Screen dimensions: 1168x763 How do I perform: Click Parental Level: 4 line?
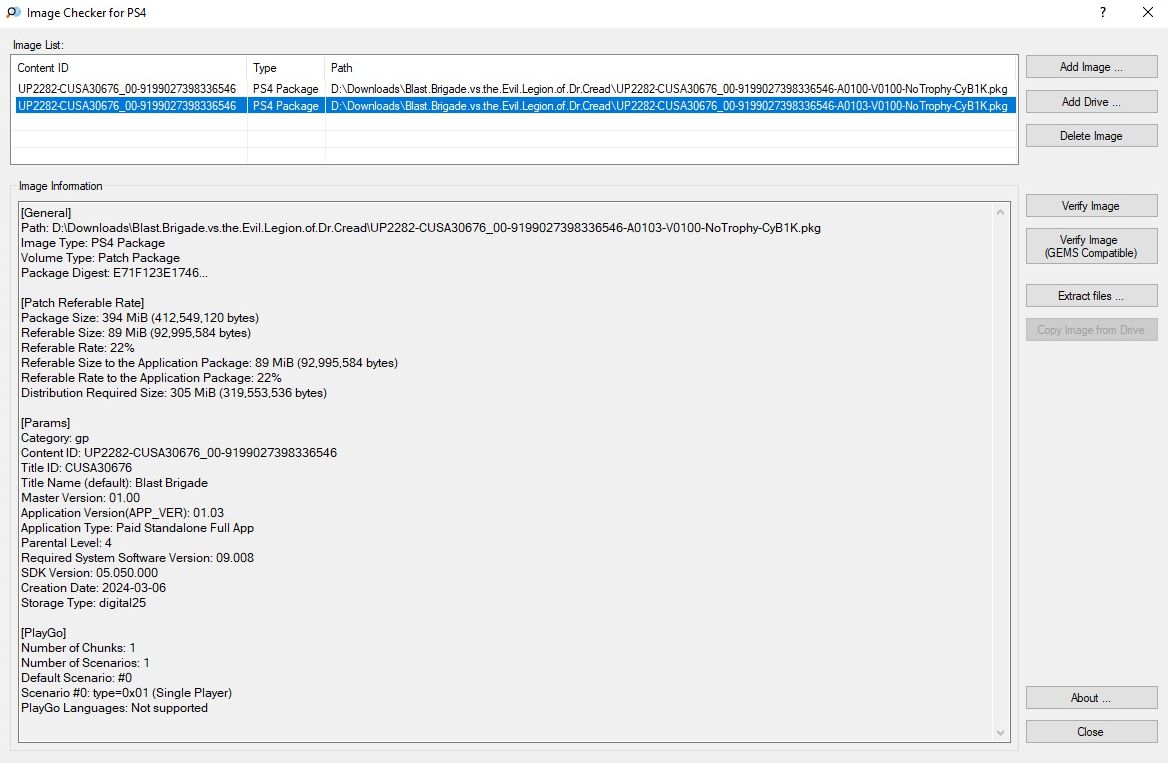coord(66,542)
